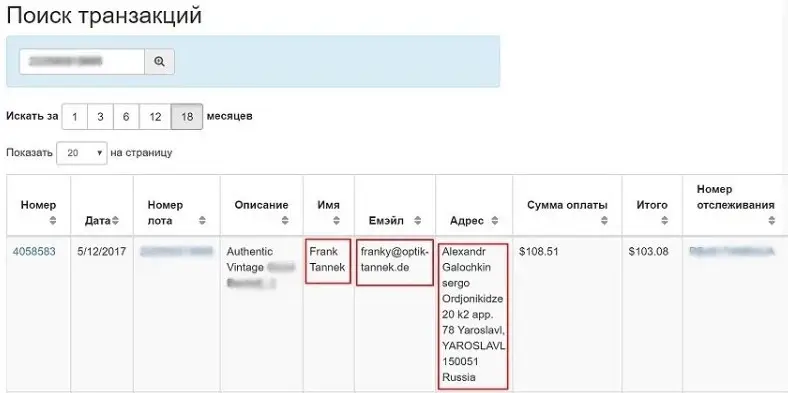Click the magnifier search button
The height and width of the screenshot is (393, 788).
pyautogui.click(x=159, y=61)
